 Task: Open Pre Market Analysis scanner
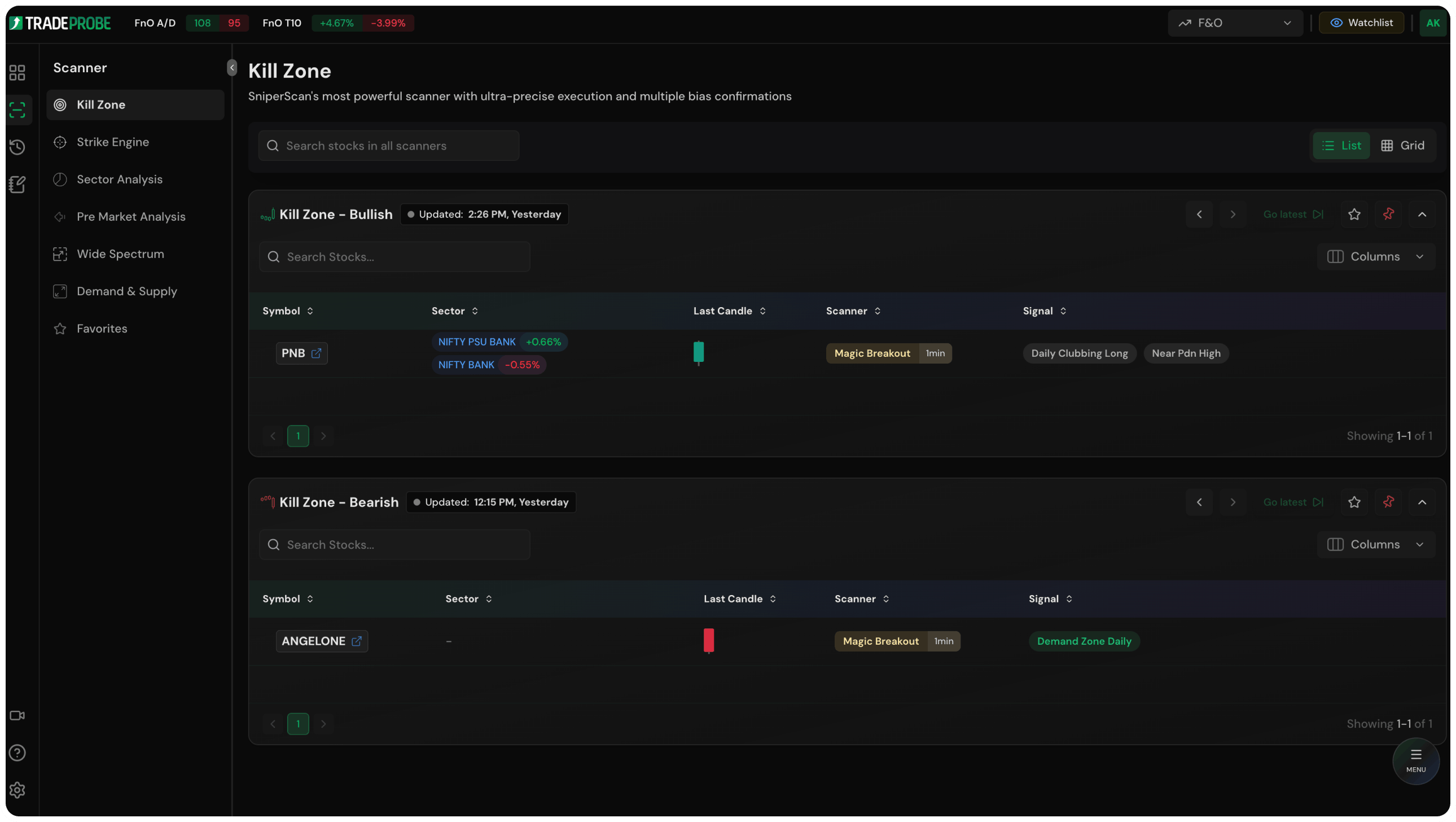click(135, 217)
